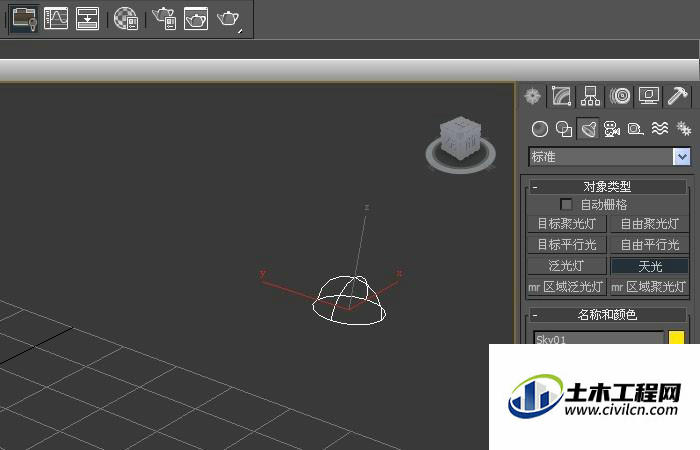Image resolution: width=700 pixels, height=450 pixels.
Task: Switch to the Create panel tab
Action: click(532, 96)
